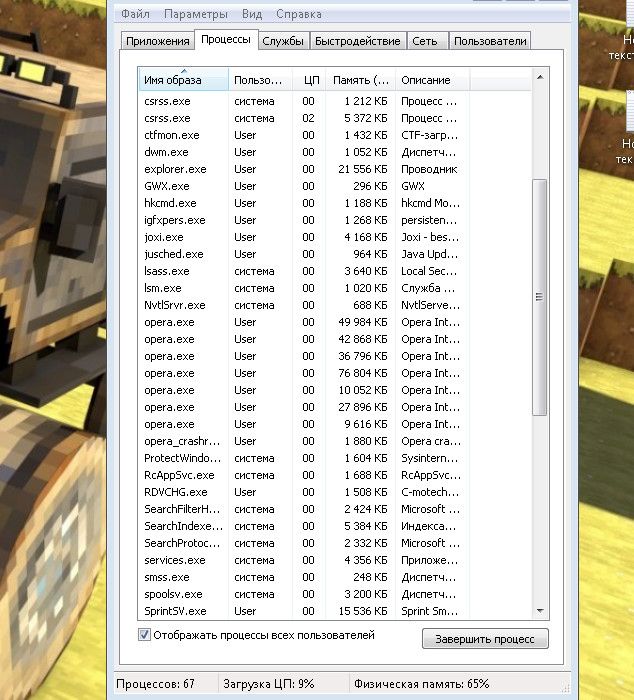Sort by the Память column header
The width and height of the screenshot is (634, 700).
360,80
